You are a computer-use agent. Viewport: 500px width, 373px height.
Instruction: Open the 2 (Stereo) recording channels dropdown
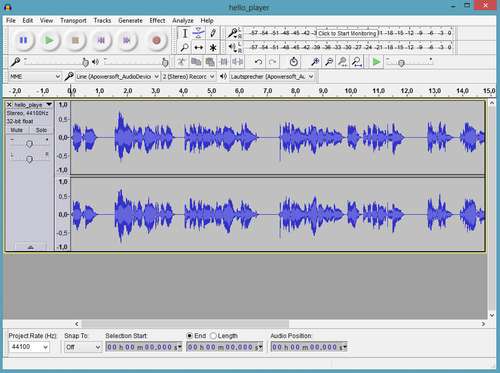pos(189,77)
